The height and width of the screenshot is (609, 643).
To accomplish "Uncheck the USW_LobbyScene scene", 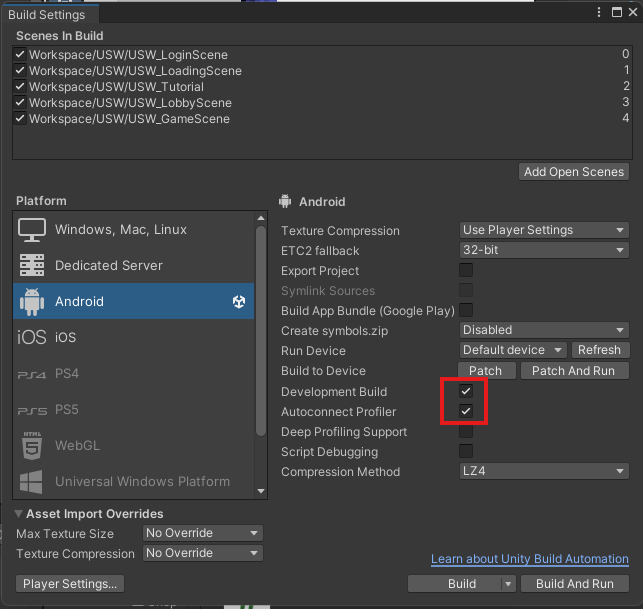I will (20, 102).
